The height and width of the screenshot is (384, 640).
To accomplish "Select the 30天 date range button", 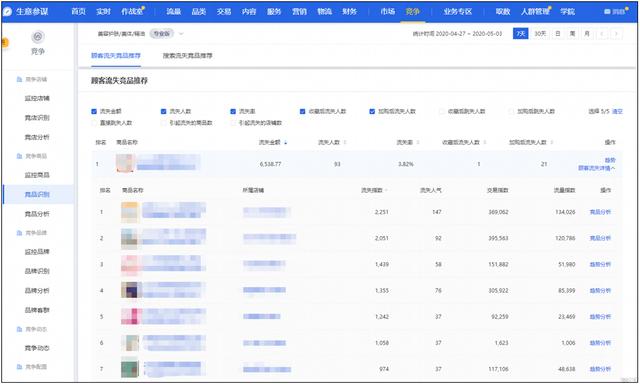I will 540,34.
